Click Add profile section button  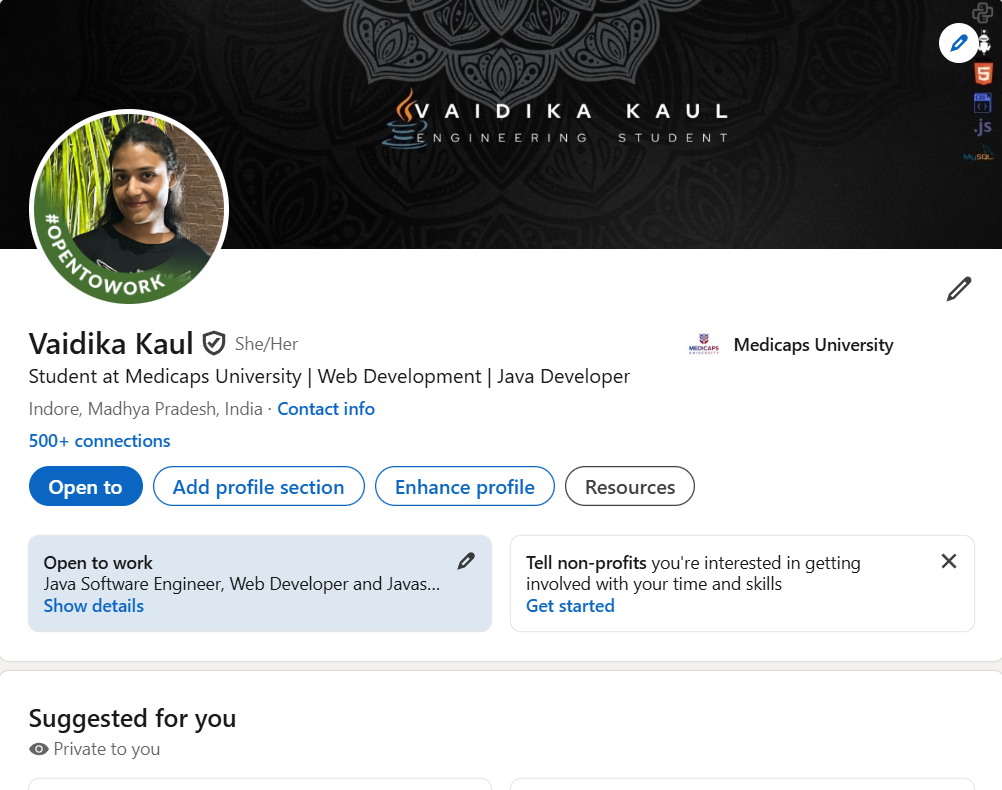pyautogui.click(x=259, y=486)
